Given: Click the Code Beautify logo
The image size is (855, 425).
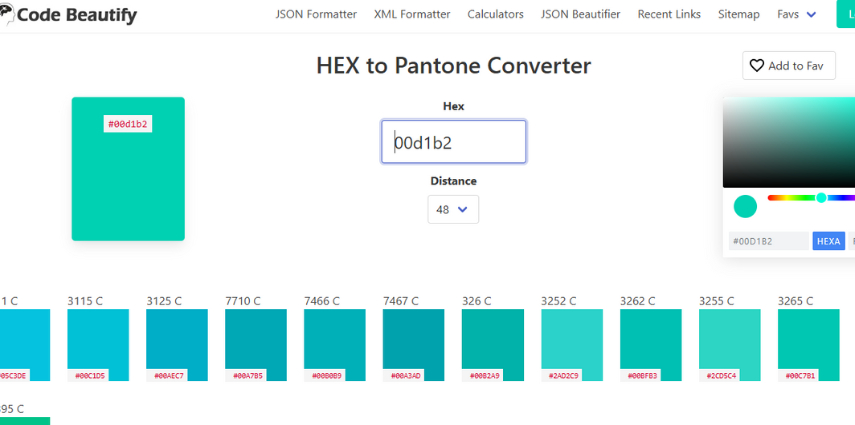Looking at the screenshot, I should [69, 15].
